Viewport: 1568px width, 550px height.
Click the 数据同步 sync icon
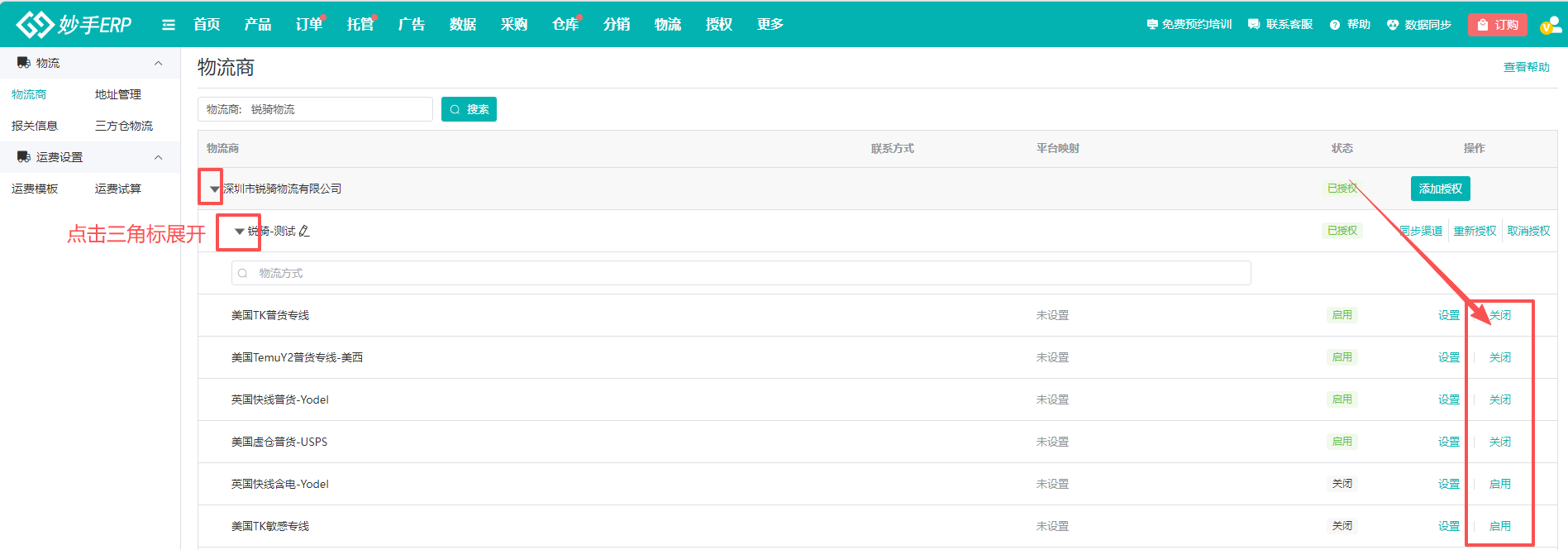pos(1393,25)
